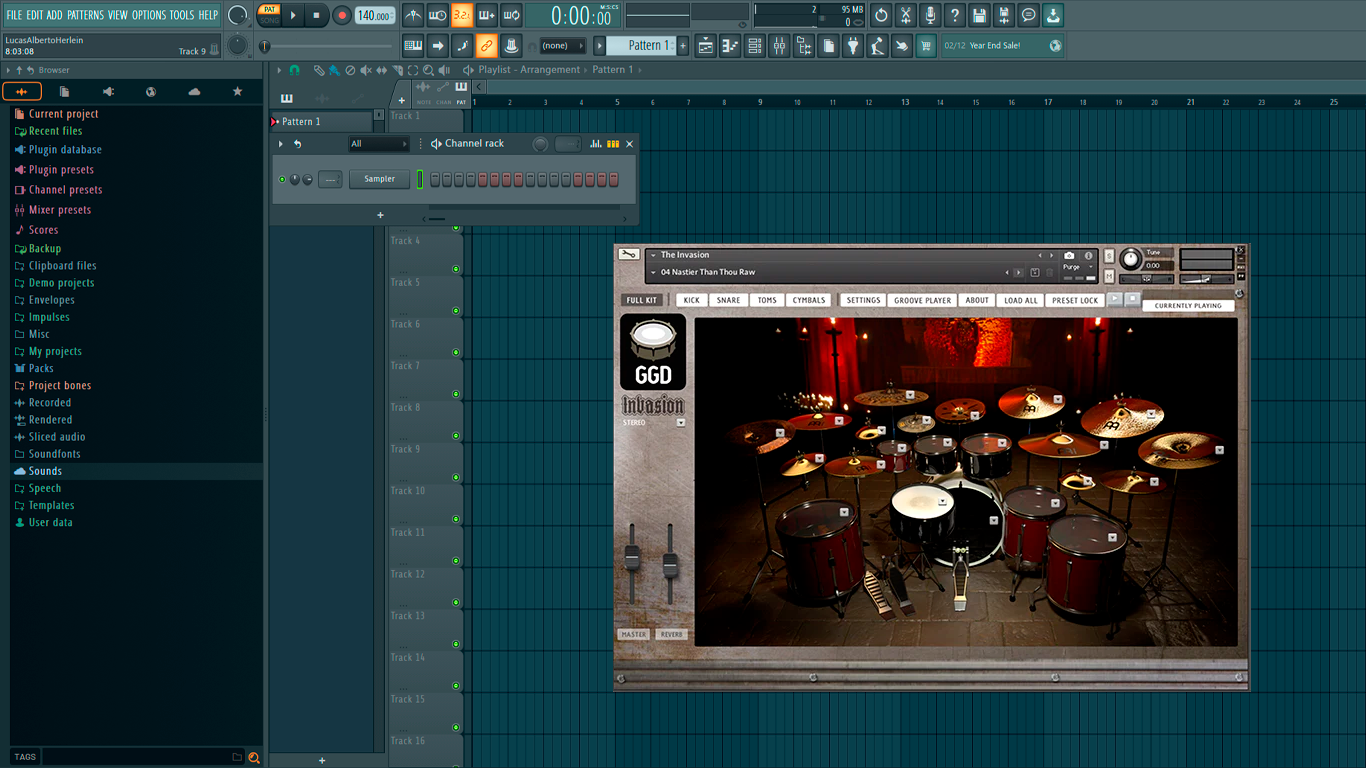Open the OPTIONS menu
This screenshot has height=768, width=1366.
click(x=149, y=15)
